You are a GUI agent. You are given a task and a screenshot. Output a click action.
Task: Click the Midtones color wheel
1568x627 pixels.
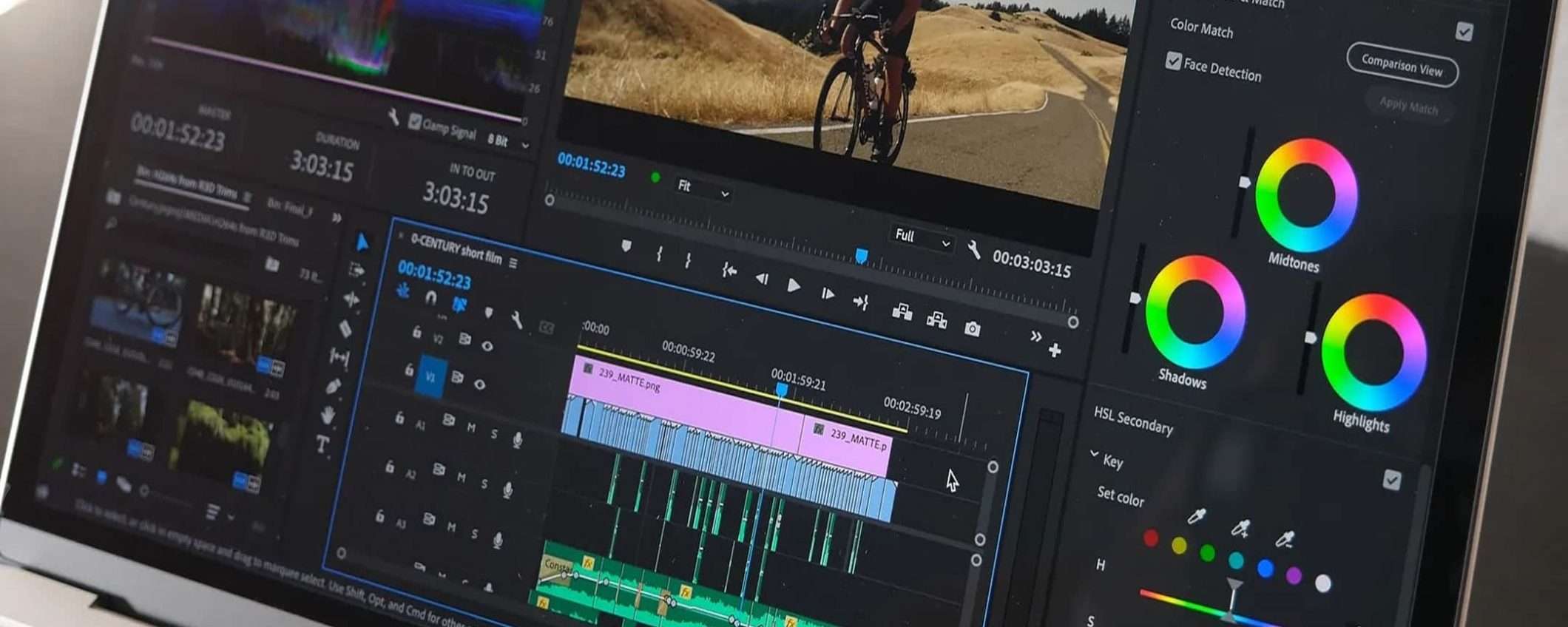coord(1306,195)
